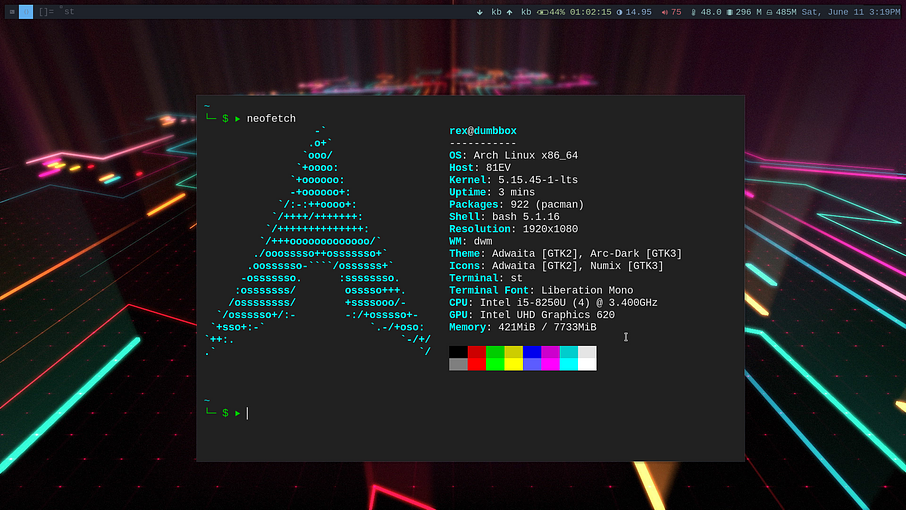Click the GPU line Intel UHD Graphics 620

pyautogui.click(x=532, y=315)
